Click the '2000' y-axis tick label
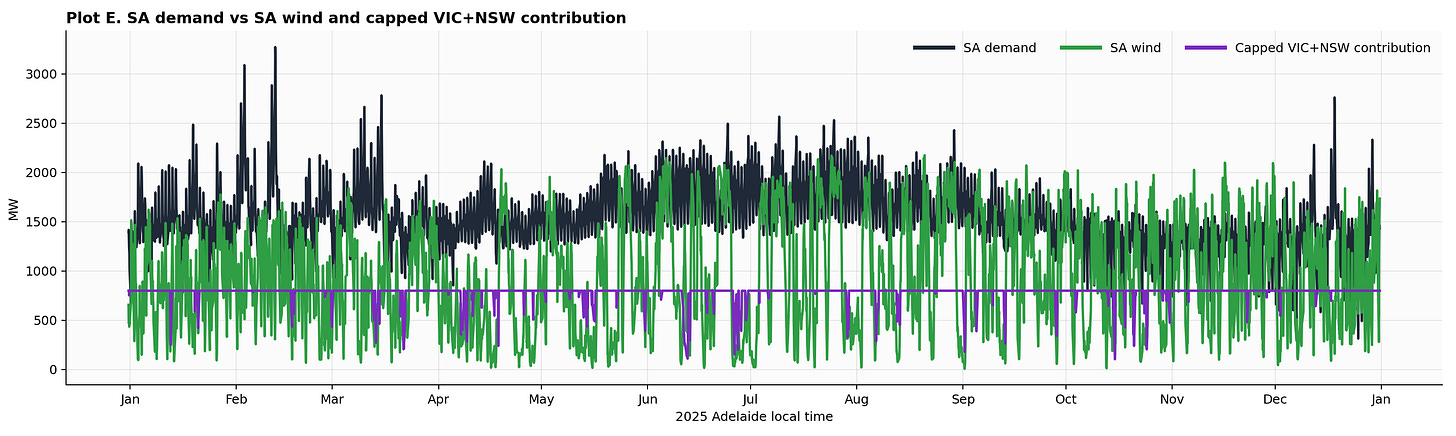The width and height of the screenshot is (1456, 436). tap(42, 173)
